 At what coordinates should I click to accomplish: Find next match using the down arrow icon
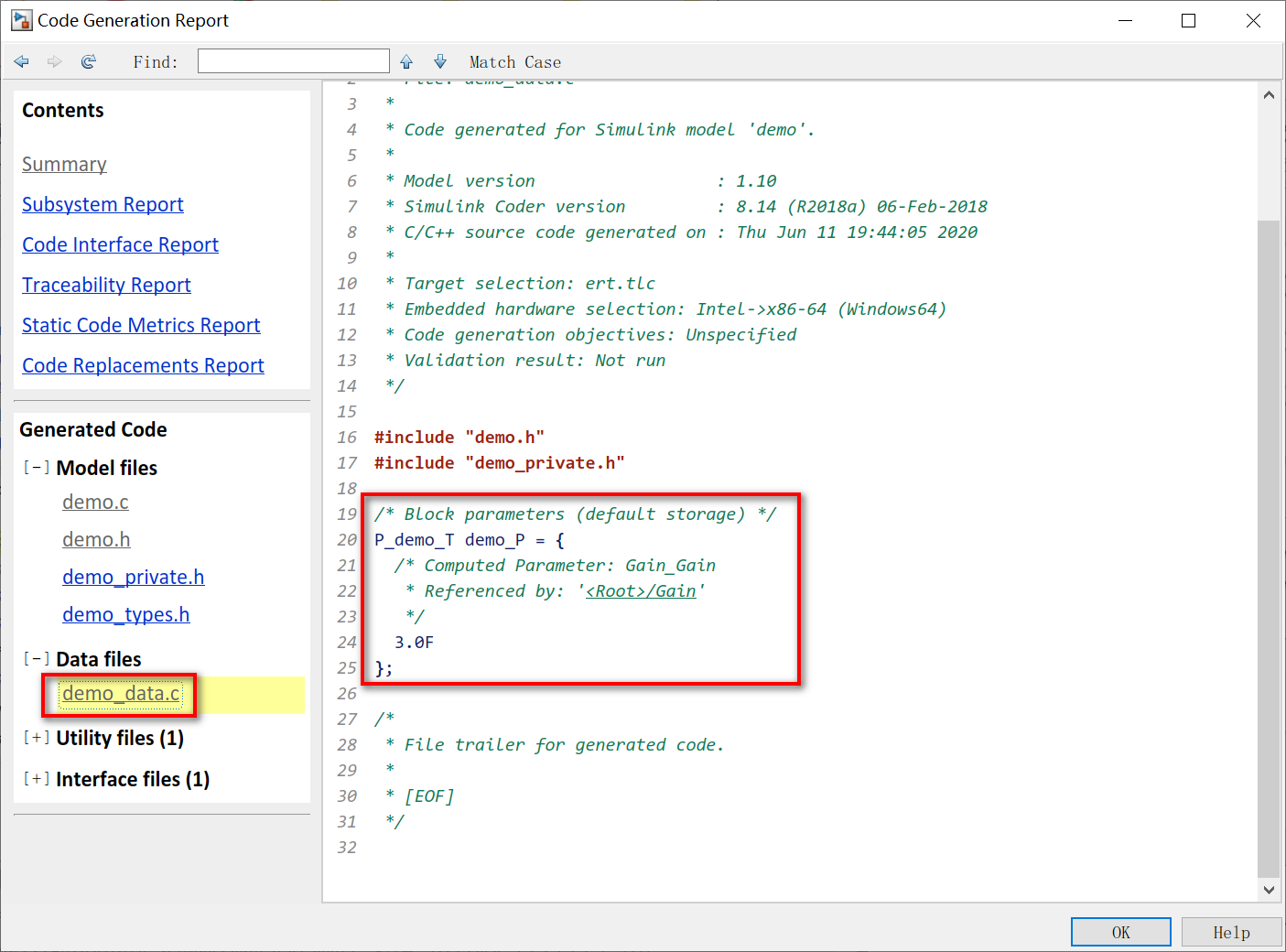(439, 61)
